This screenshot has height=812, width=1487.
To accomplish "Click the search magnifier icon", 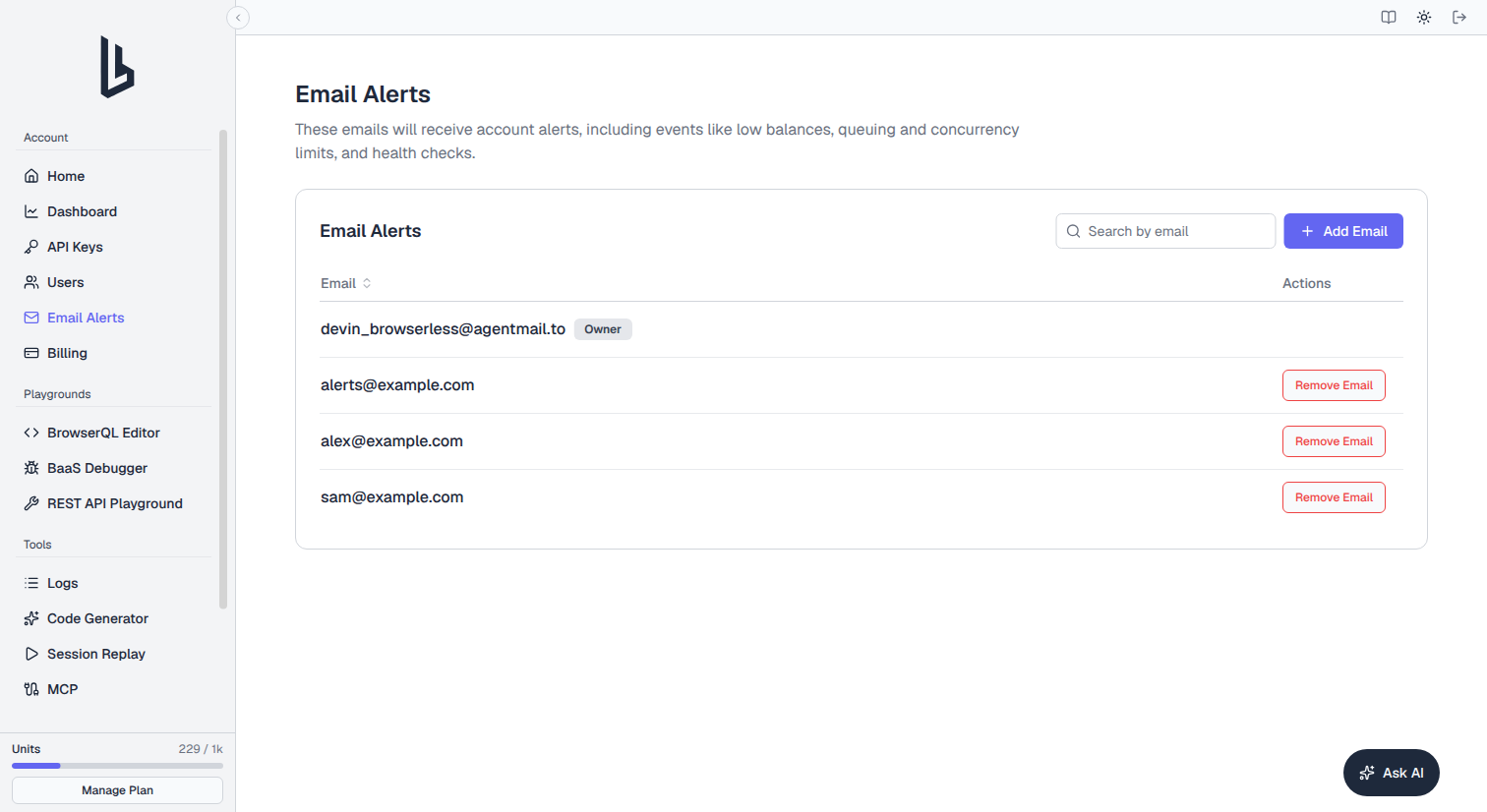I will pos(1074,231).
